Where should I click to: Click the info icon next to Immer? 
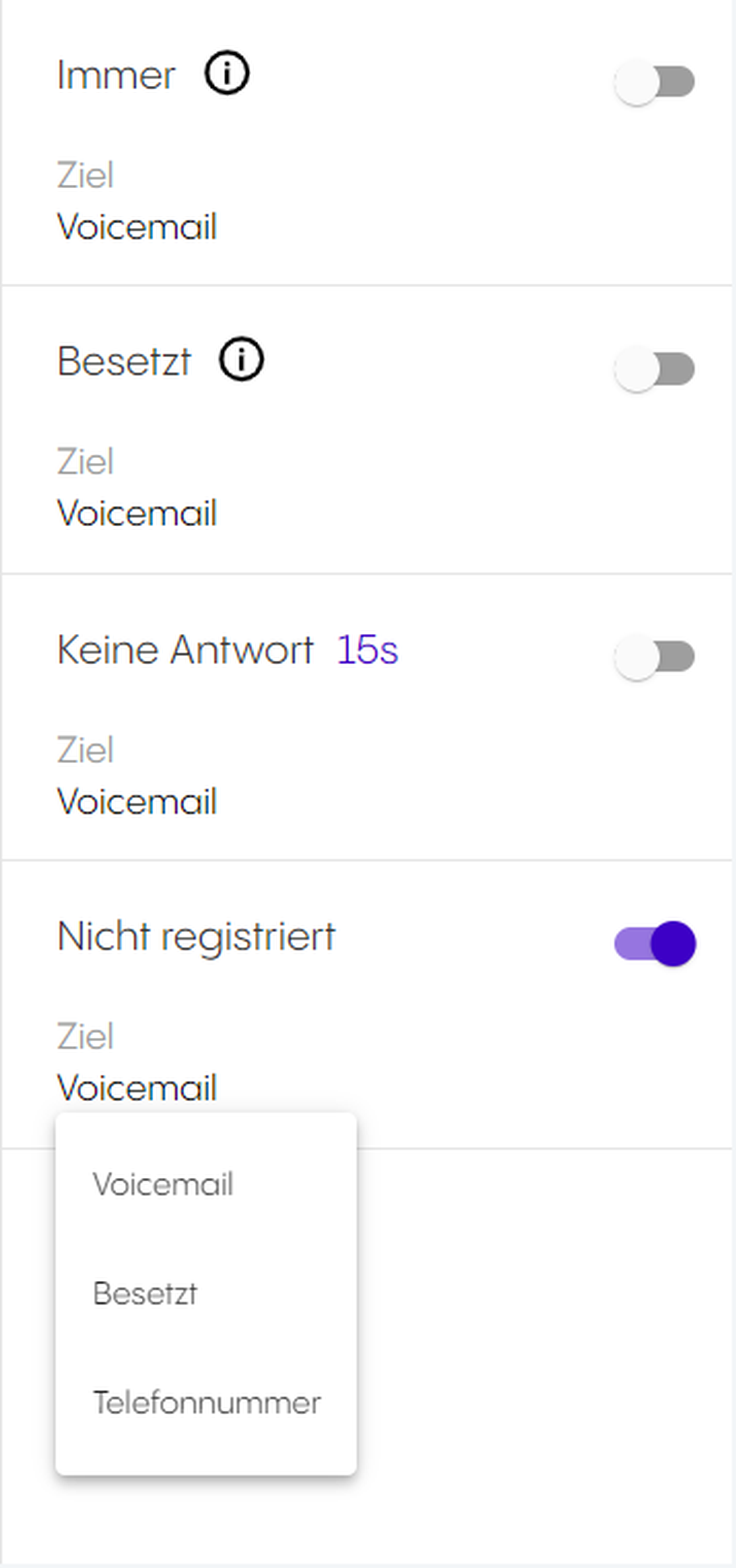(226, 74)
